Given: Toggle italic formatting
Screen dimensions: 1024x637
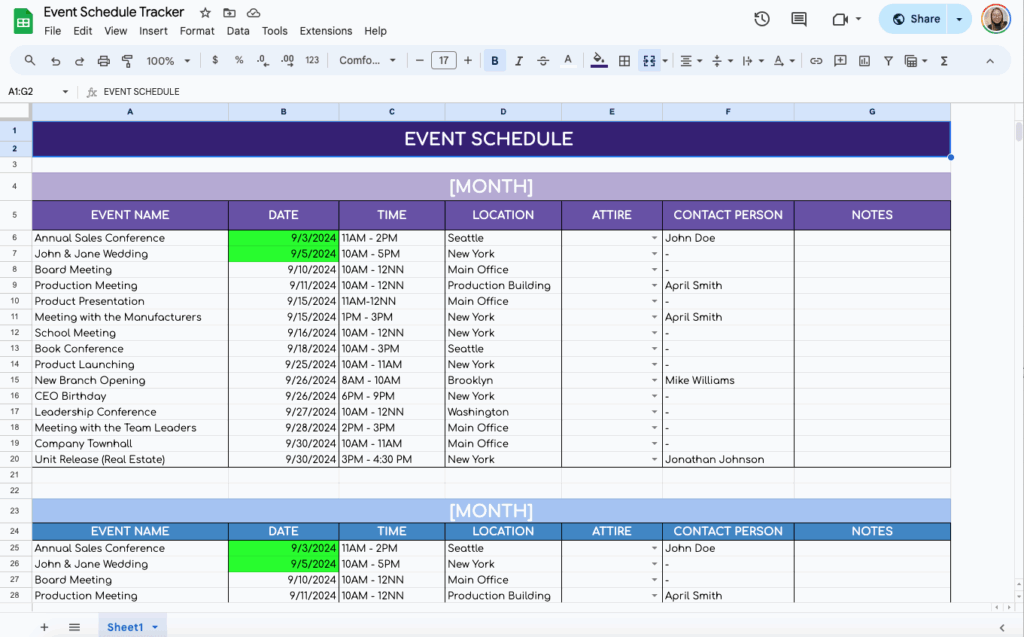Looking at the screenshot, I should (518, 60).
